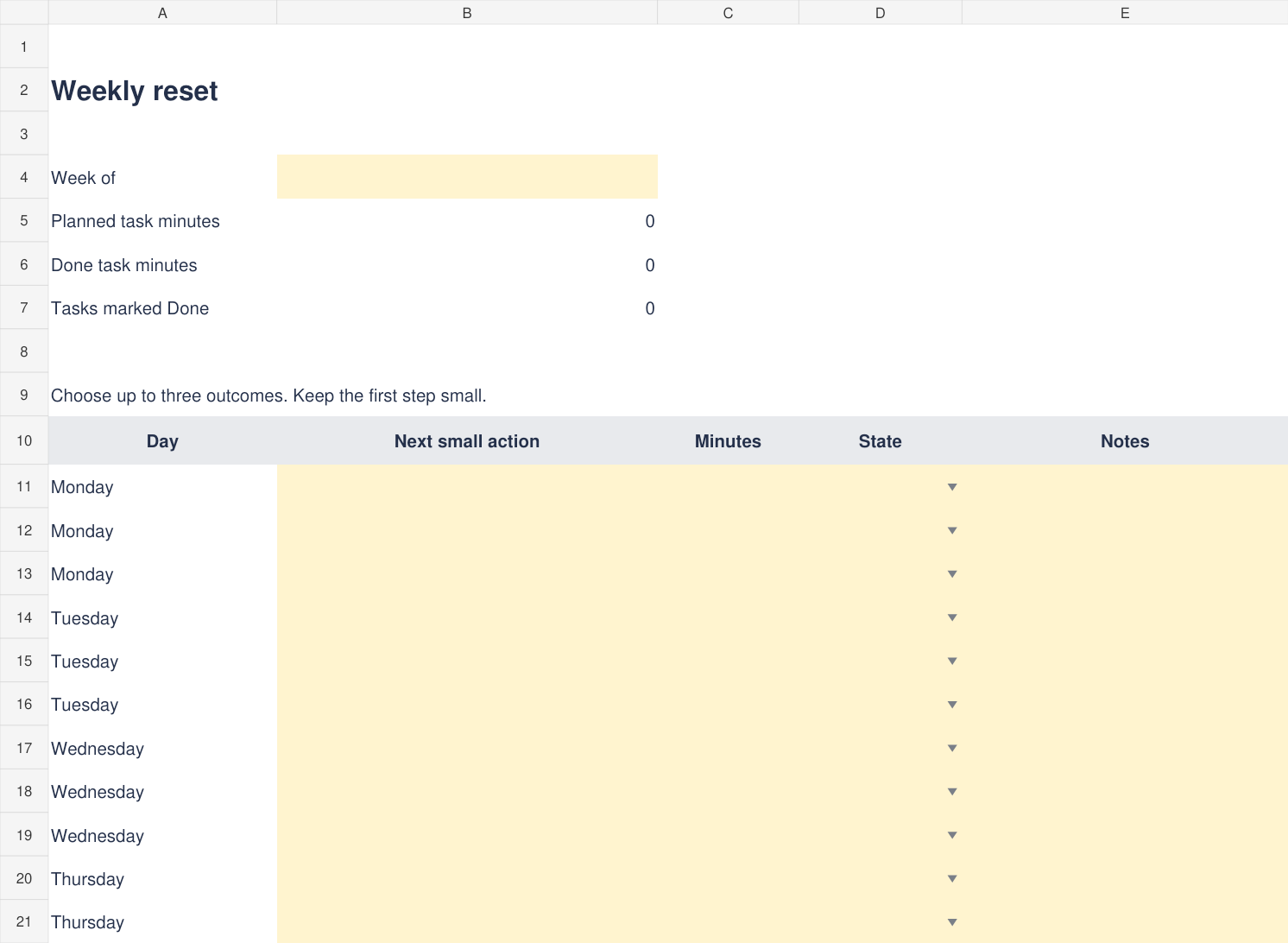Select column E header
This screenshot has height=943, width=1288.
point(1125,13)
